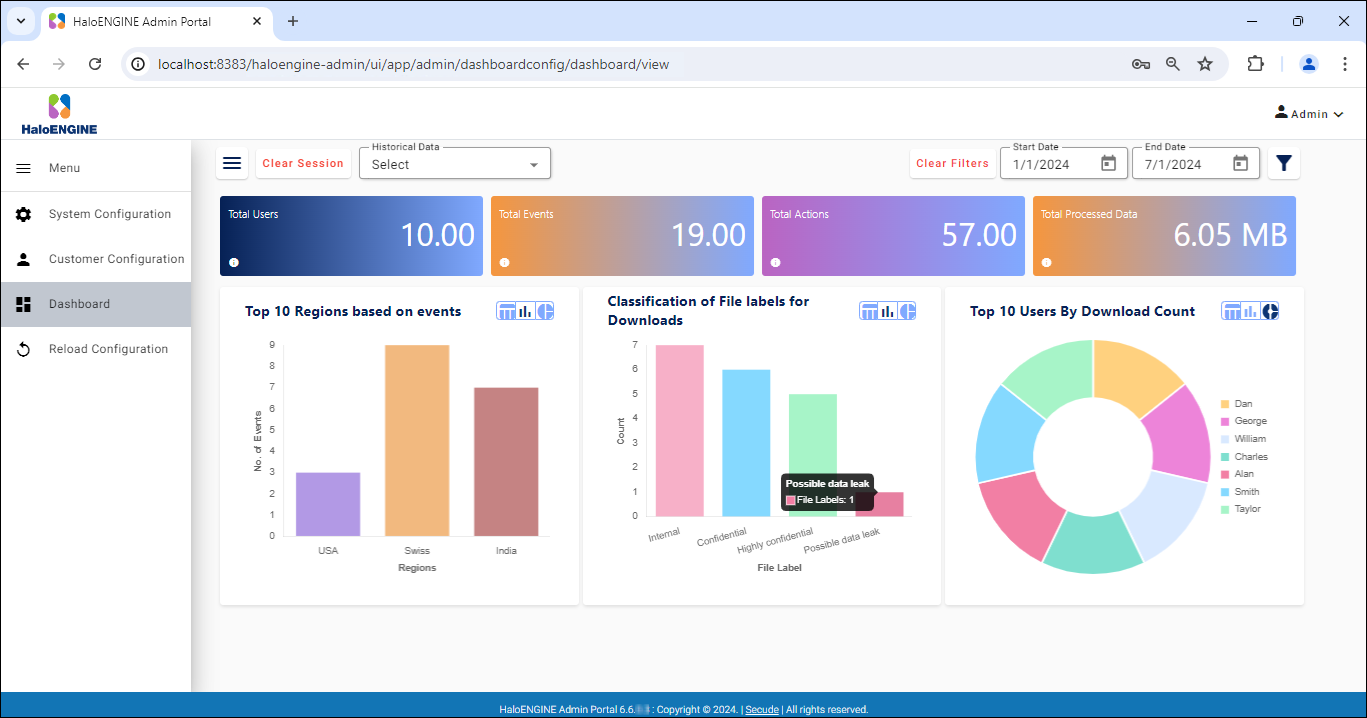The width and height of the screenshot is (1367, 718).
Task: Click the Clear Session button
Action: pos(303,163)
